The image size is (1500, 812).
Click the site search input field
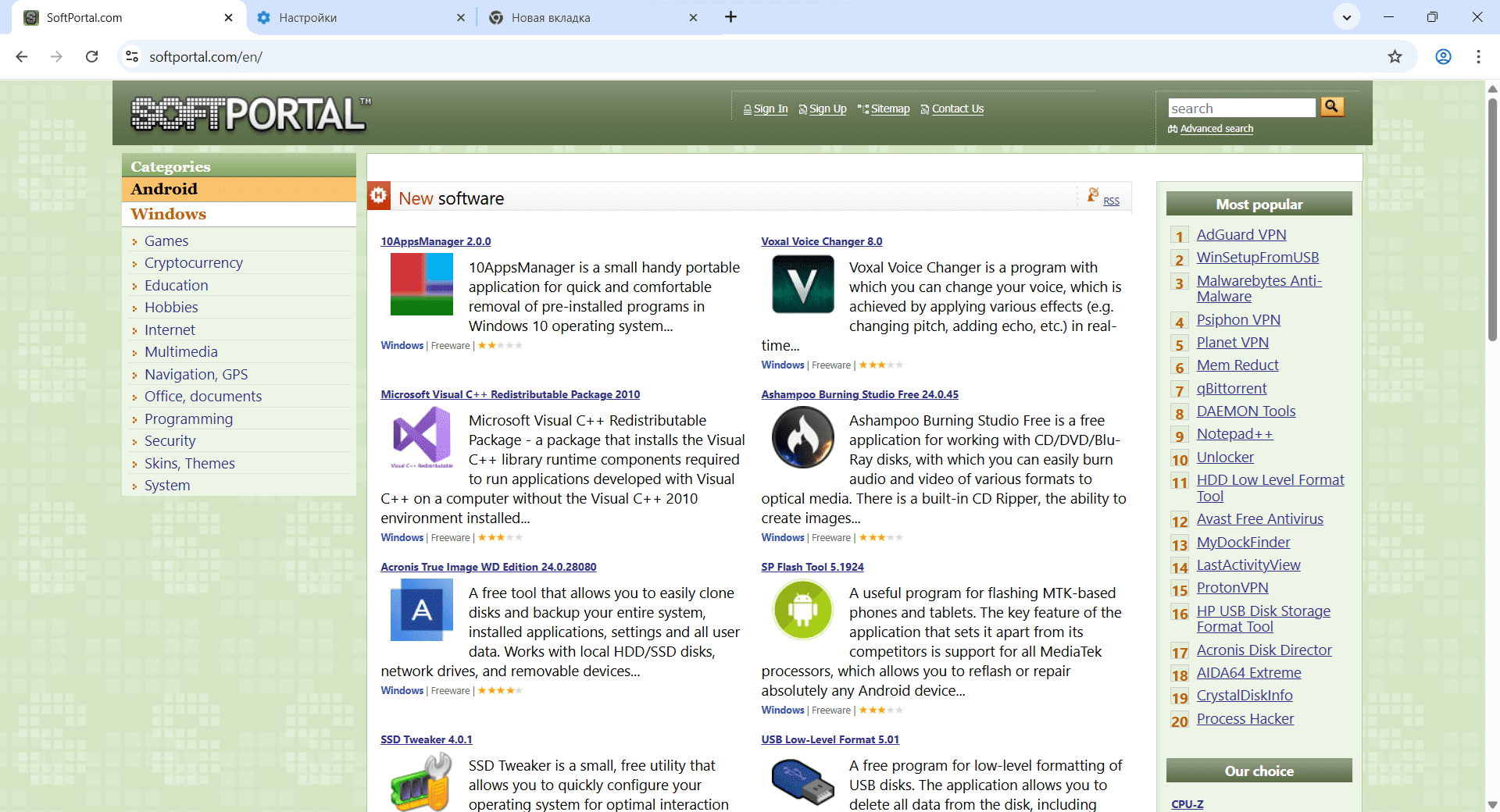coord(1242,108)
